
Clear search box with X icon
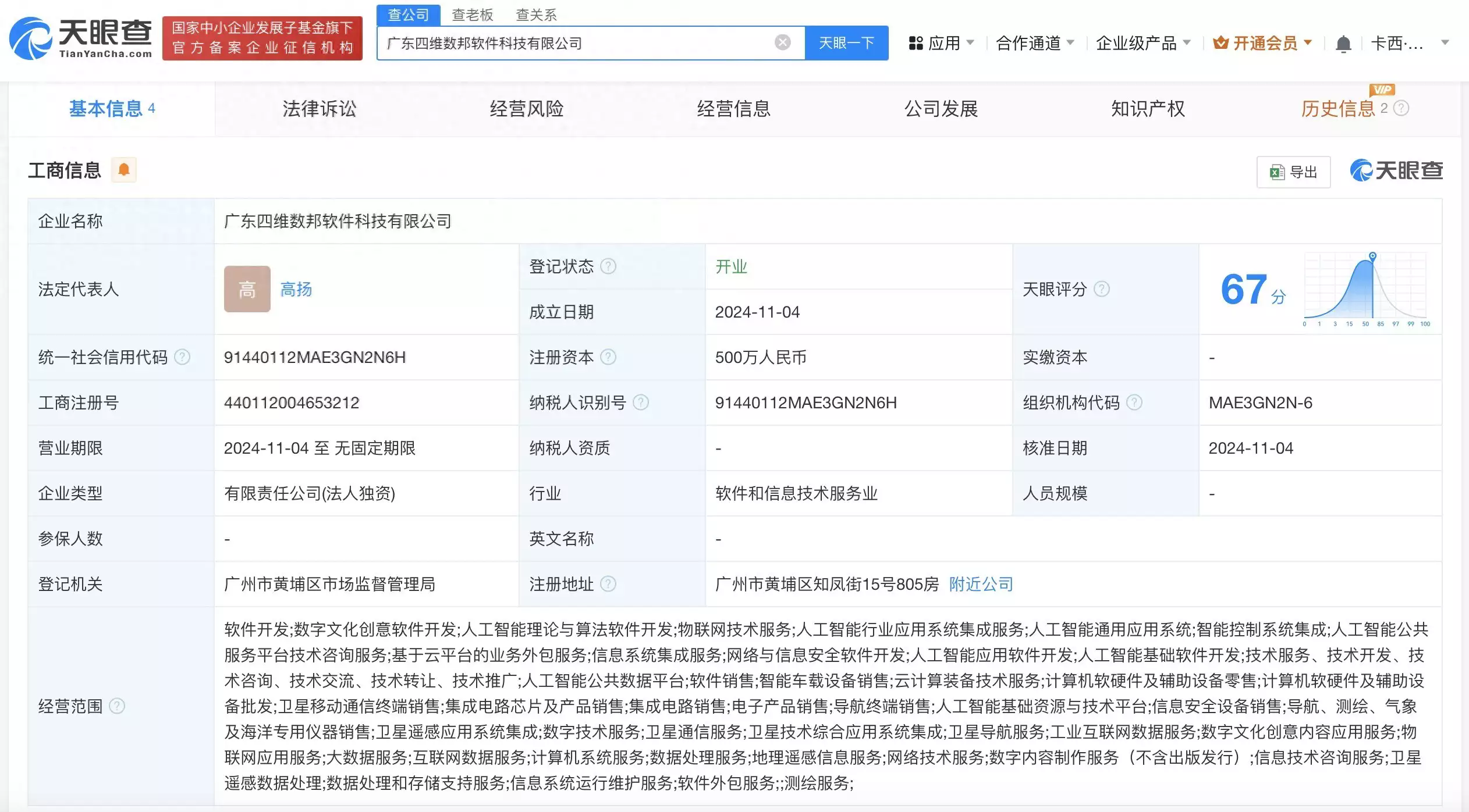coord(782,42)
